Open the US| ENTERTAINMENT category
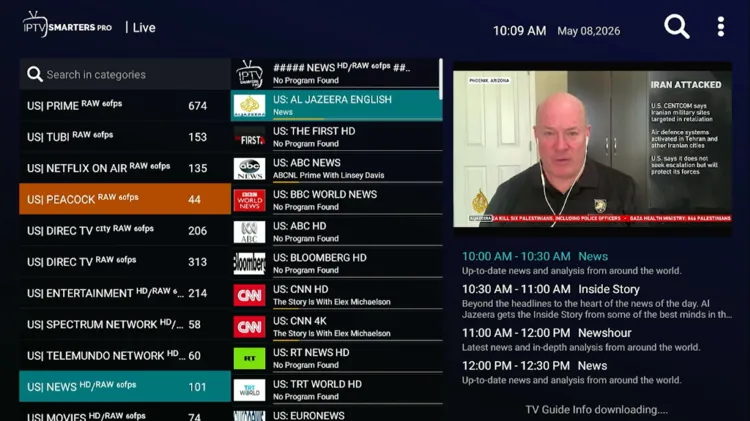750x421 pixels. (125, 293)
